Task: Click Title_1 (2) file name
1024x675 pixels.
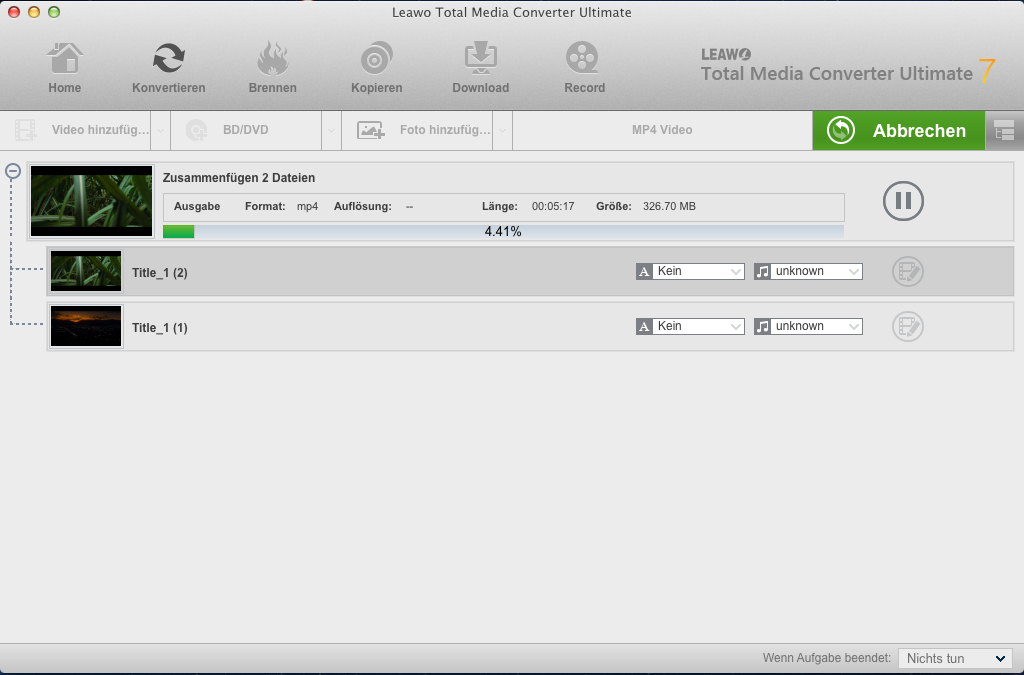Action: (x=159, y=273)
